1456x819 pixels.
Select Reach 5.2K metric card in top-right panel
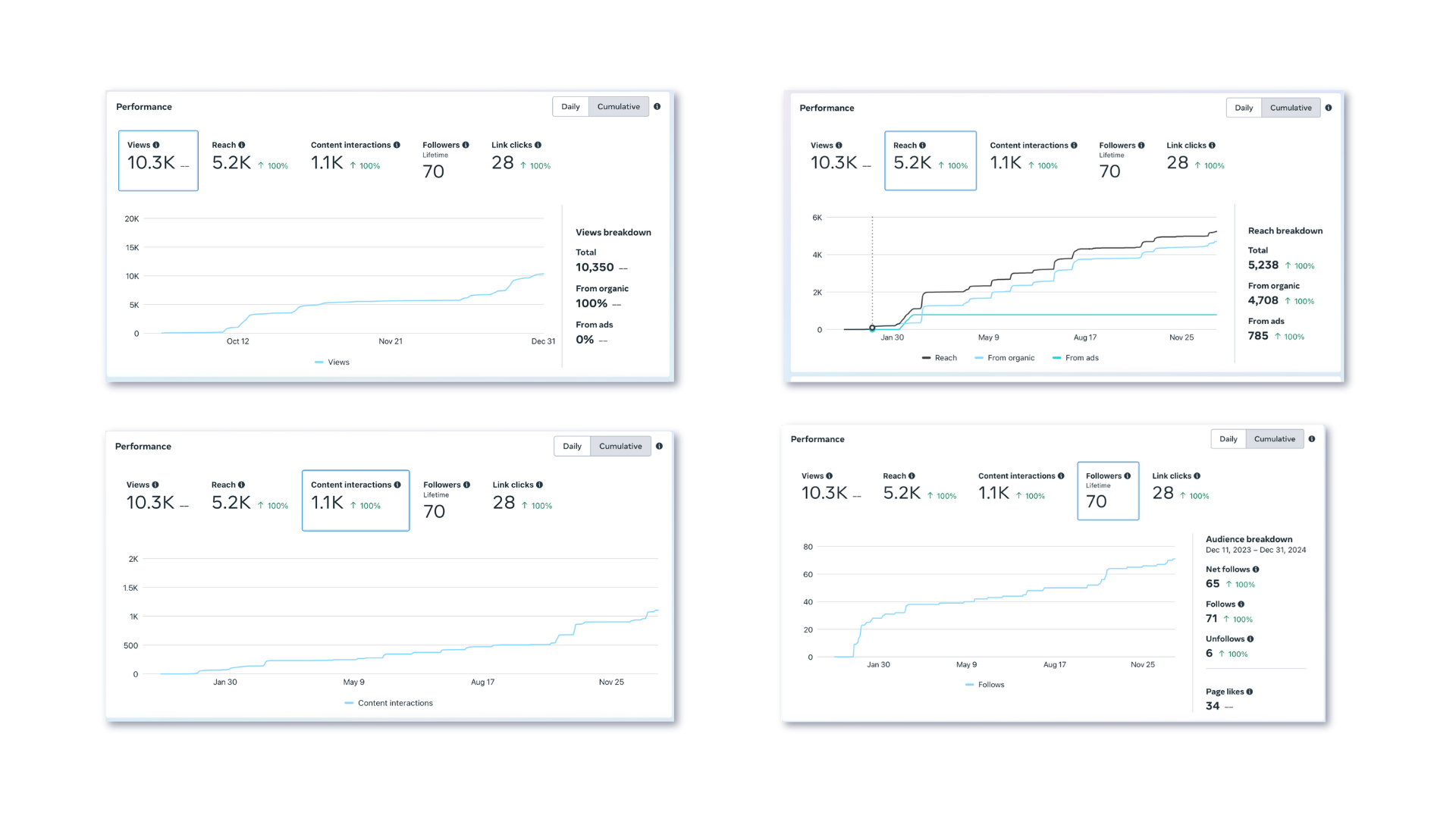coord(930,161)
